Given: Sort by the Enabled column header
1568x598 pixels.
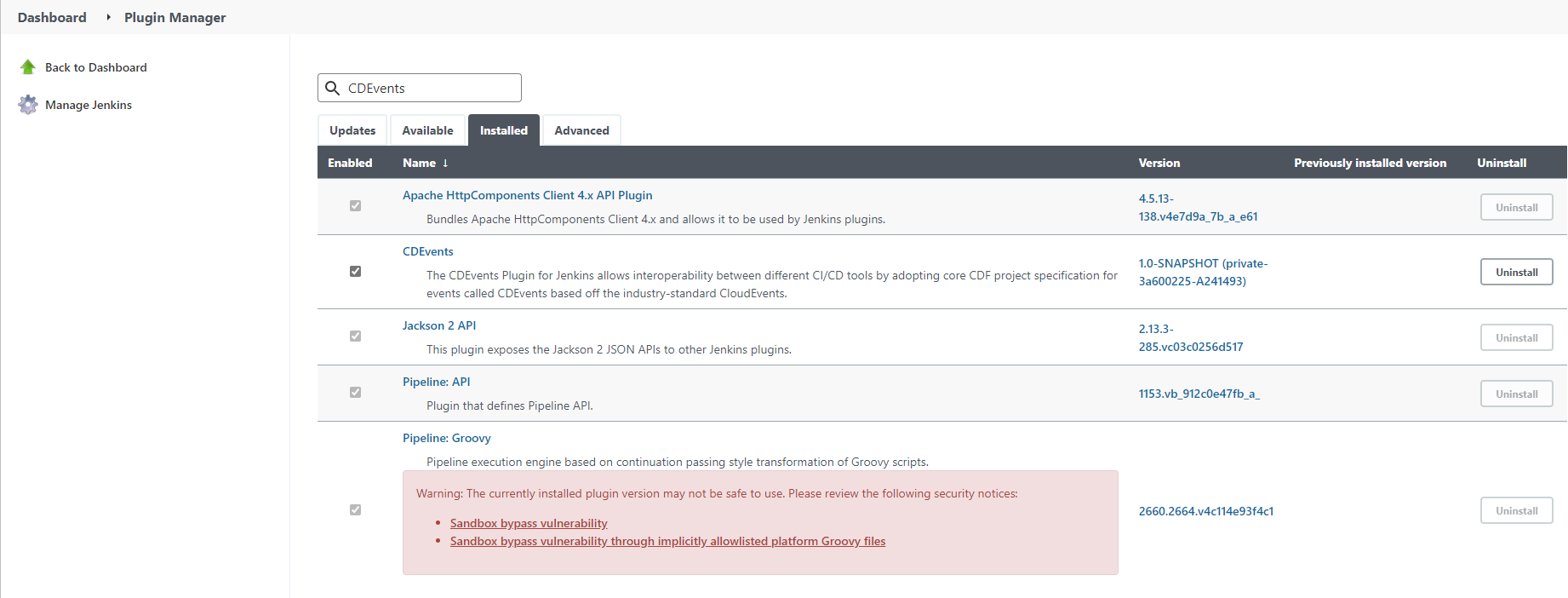Looking at the screenshot, I should click(350, 163).
